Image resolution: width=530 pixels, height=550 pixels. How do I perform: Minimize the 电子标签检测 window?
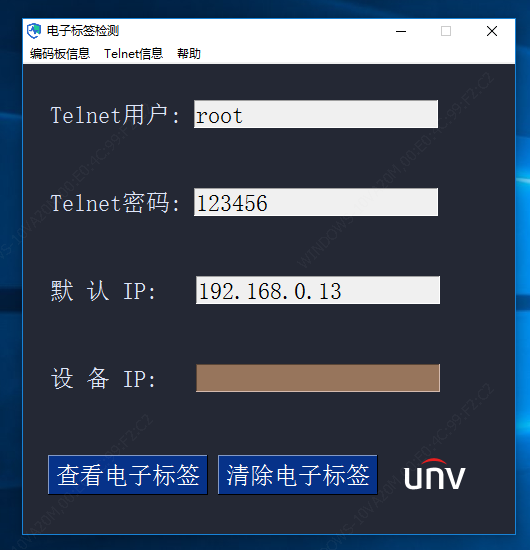(x=401, y=31)
